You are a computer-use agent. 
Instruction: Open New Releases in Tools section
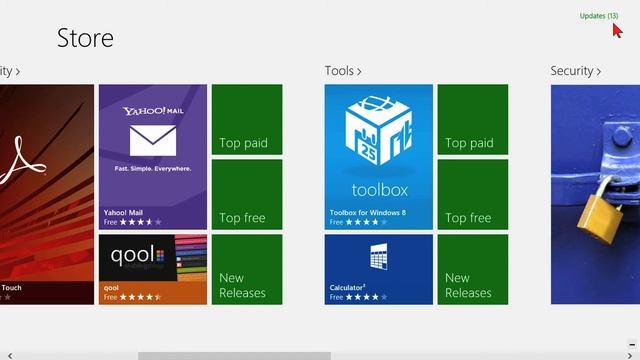473,269
